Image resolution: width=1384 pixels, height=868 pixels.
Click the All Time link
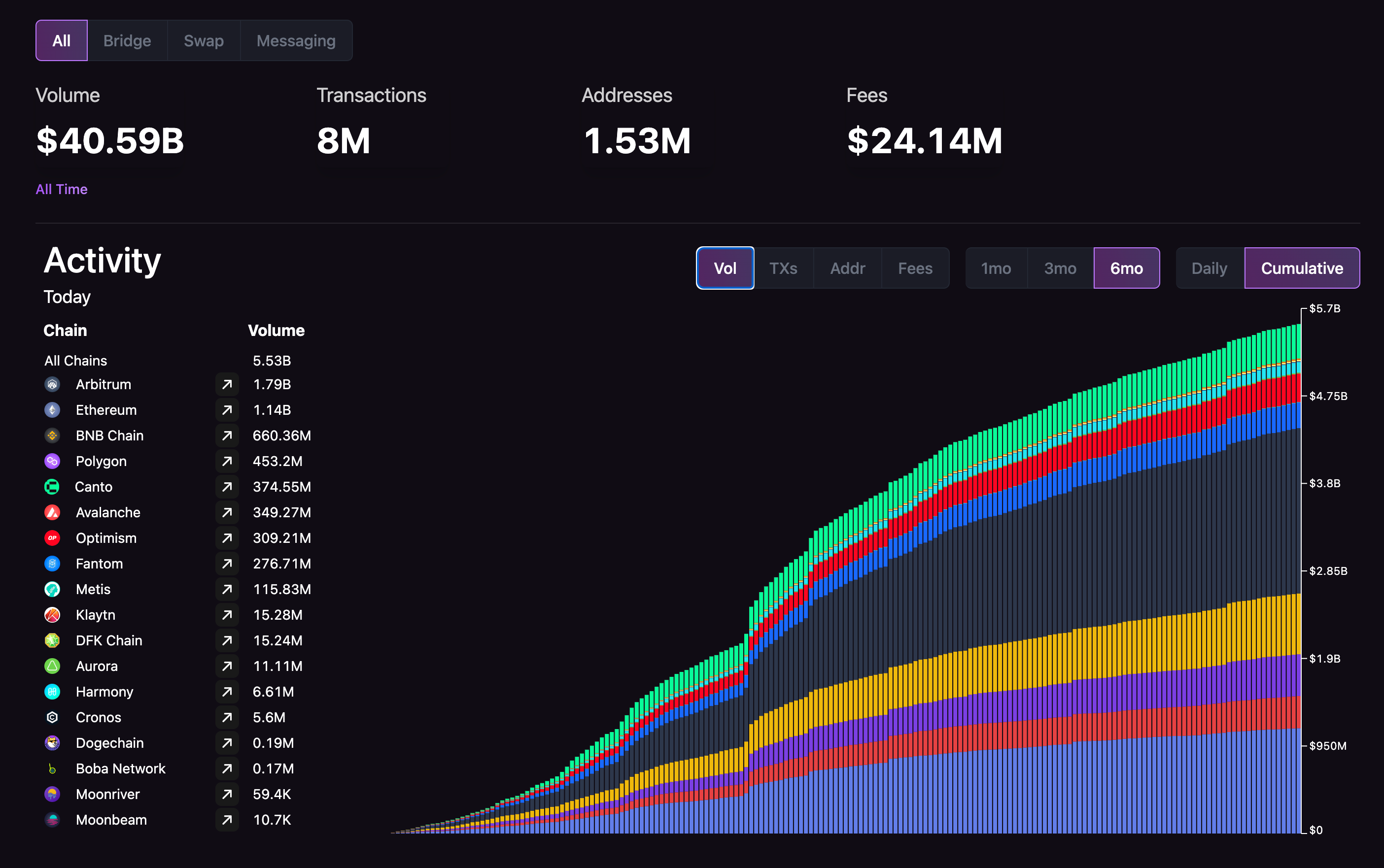point(62,189)
